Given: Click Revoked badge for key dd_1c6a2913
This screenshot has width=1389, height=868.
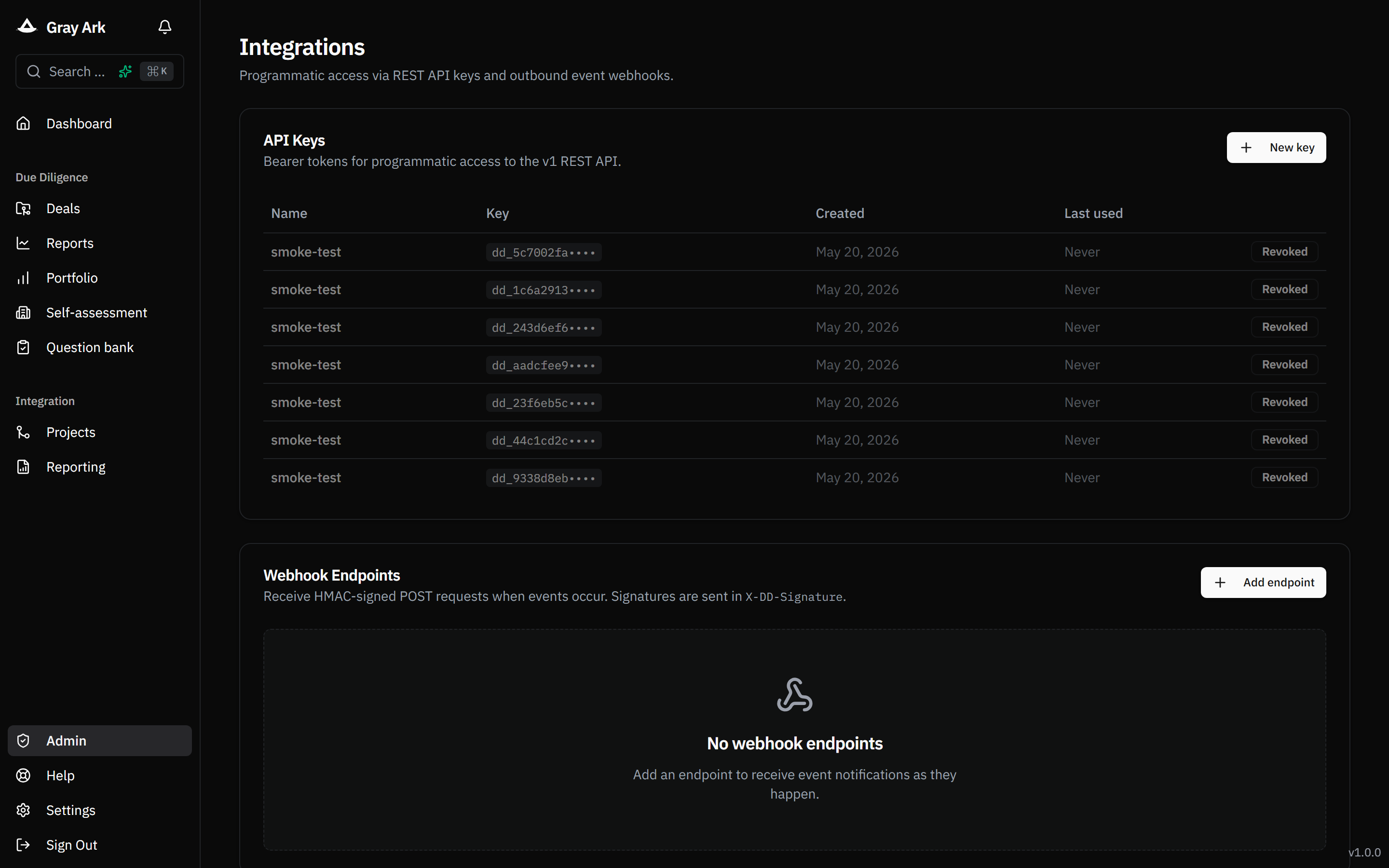Looking at the screenshot, I should pos(1284,289).
